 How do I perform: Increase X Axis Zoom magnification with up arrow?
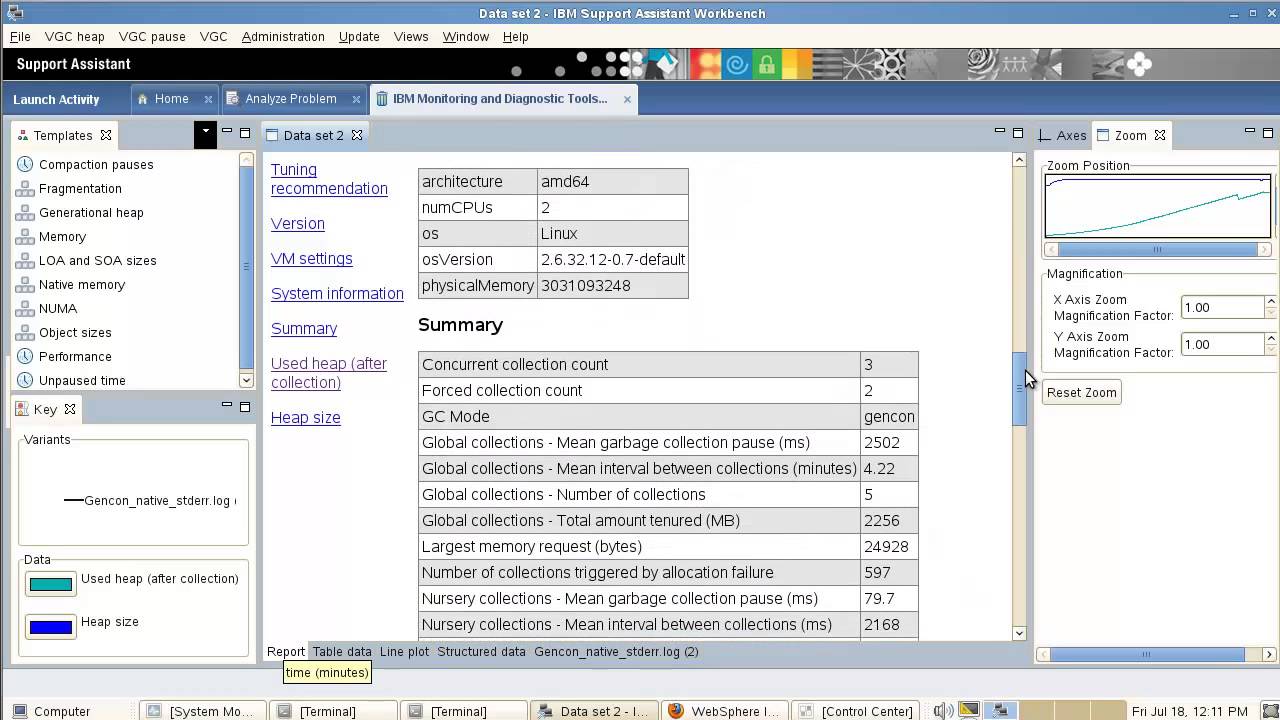pyautogui.click(x=1271, y=302)
